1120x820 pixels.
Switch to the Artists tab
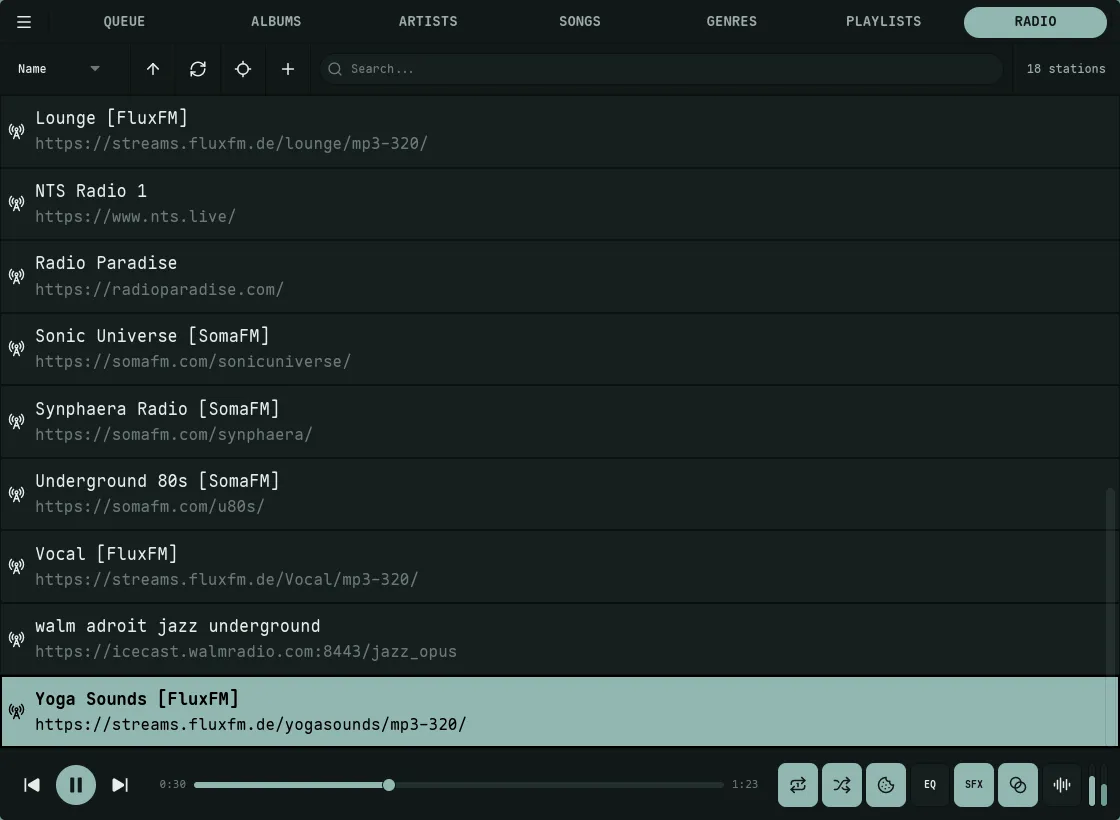click(428, 21)
